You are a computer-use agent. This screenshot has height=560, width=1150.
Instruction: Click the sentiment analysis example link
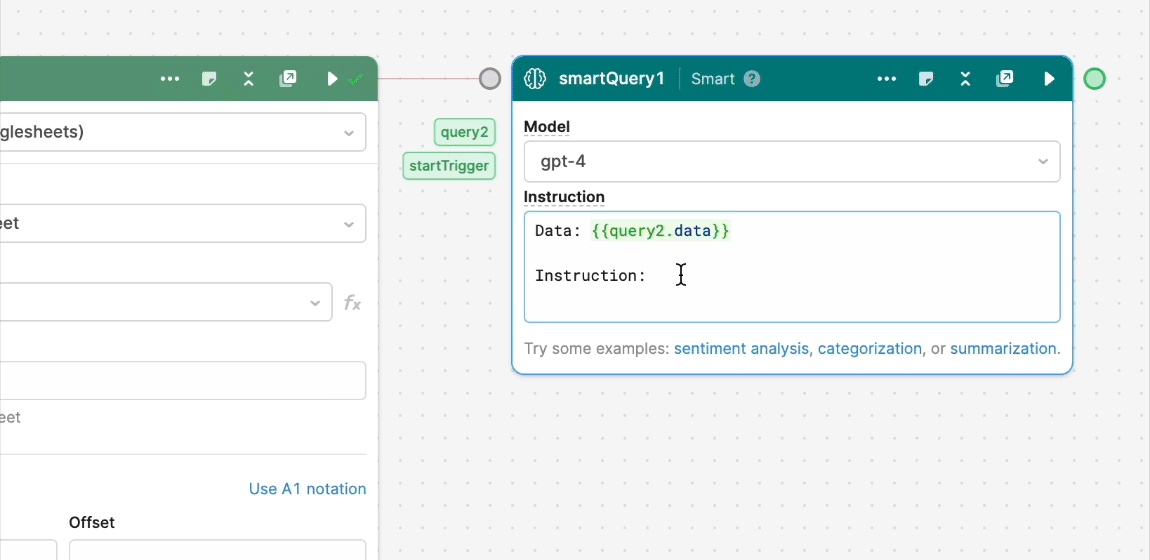(742, 349)
